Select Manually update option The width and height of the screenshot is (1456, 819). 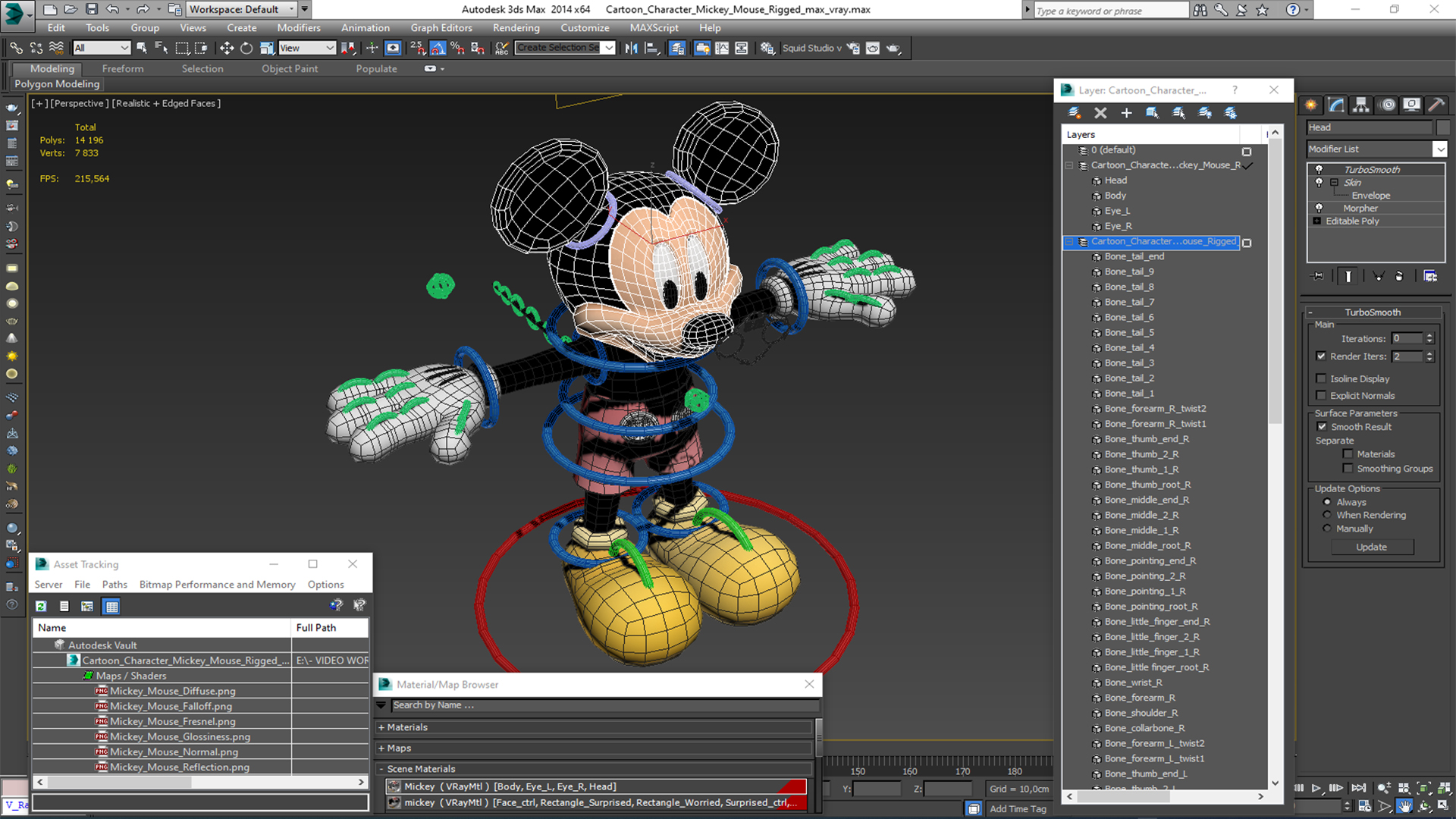tap(1327, 529)
